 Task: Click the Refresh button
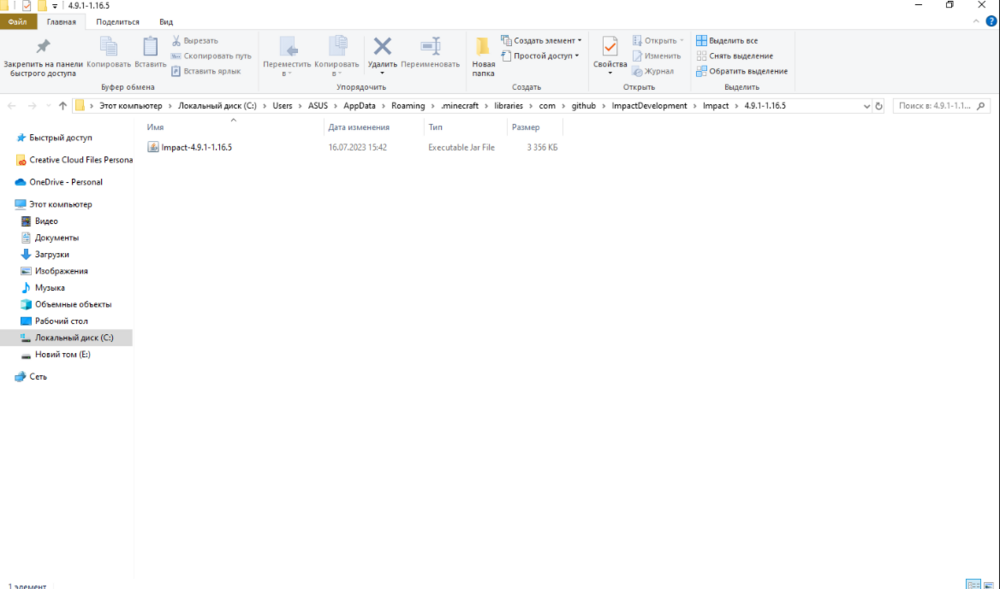coord(879,106)
